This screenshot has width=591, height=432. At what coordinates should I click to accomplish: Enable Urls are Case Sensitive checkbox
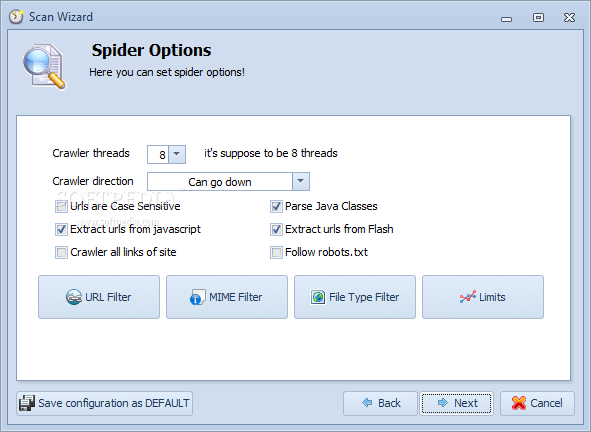[x=61, y=206]
